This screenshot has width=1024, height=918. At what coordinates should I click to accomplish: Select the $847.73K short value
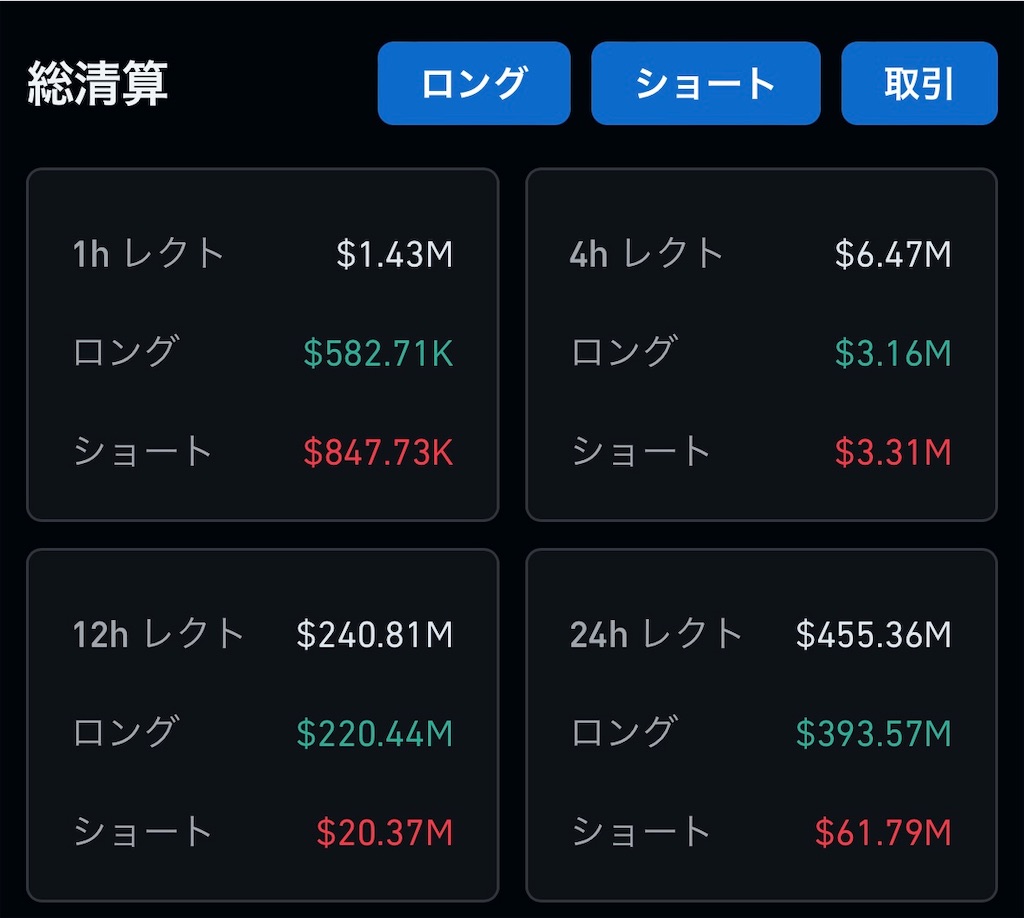[x=378, y=452]
